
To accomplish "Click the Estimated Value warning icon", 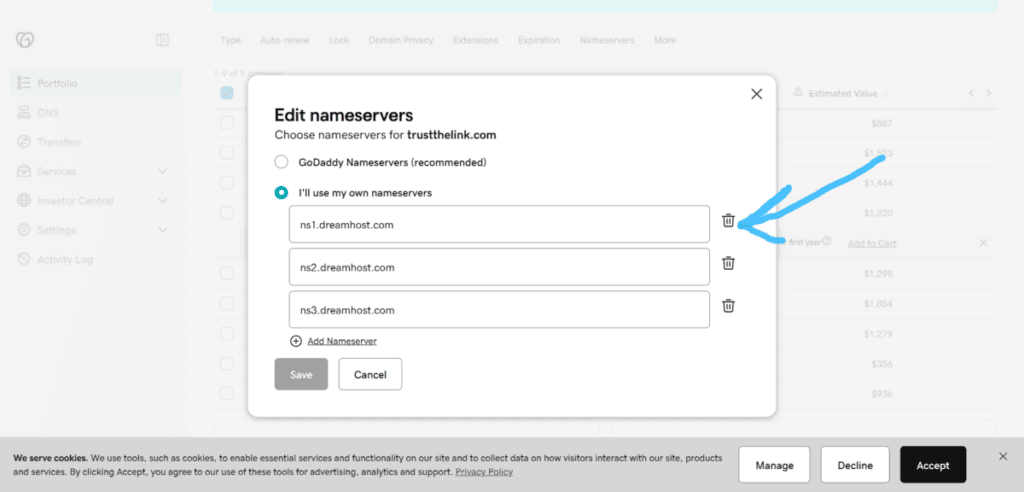I will pos(797,93).
